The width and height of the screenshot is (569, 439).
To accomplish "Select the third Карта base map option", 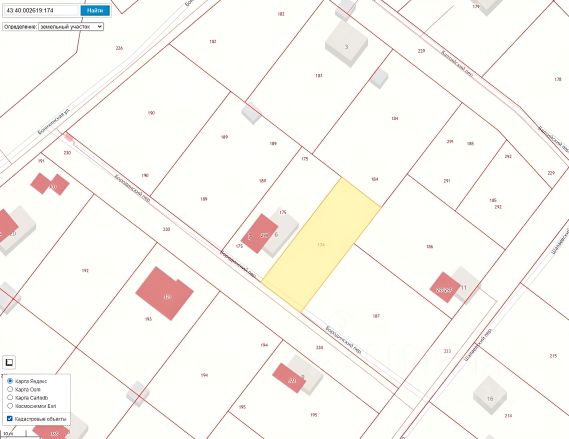I will (10, 398).
